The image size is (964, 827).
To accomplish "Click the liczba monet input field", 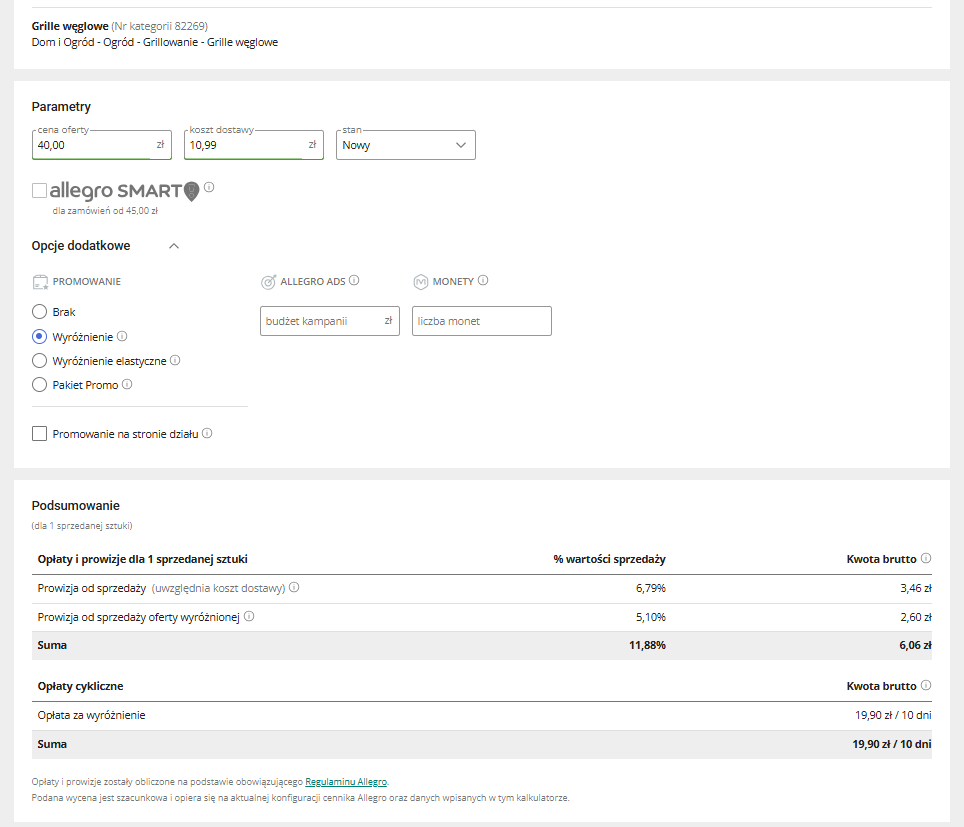I will pos(482,321).
